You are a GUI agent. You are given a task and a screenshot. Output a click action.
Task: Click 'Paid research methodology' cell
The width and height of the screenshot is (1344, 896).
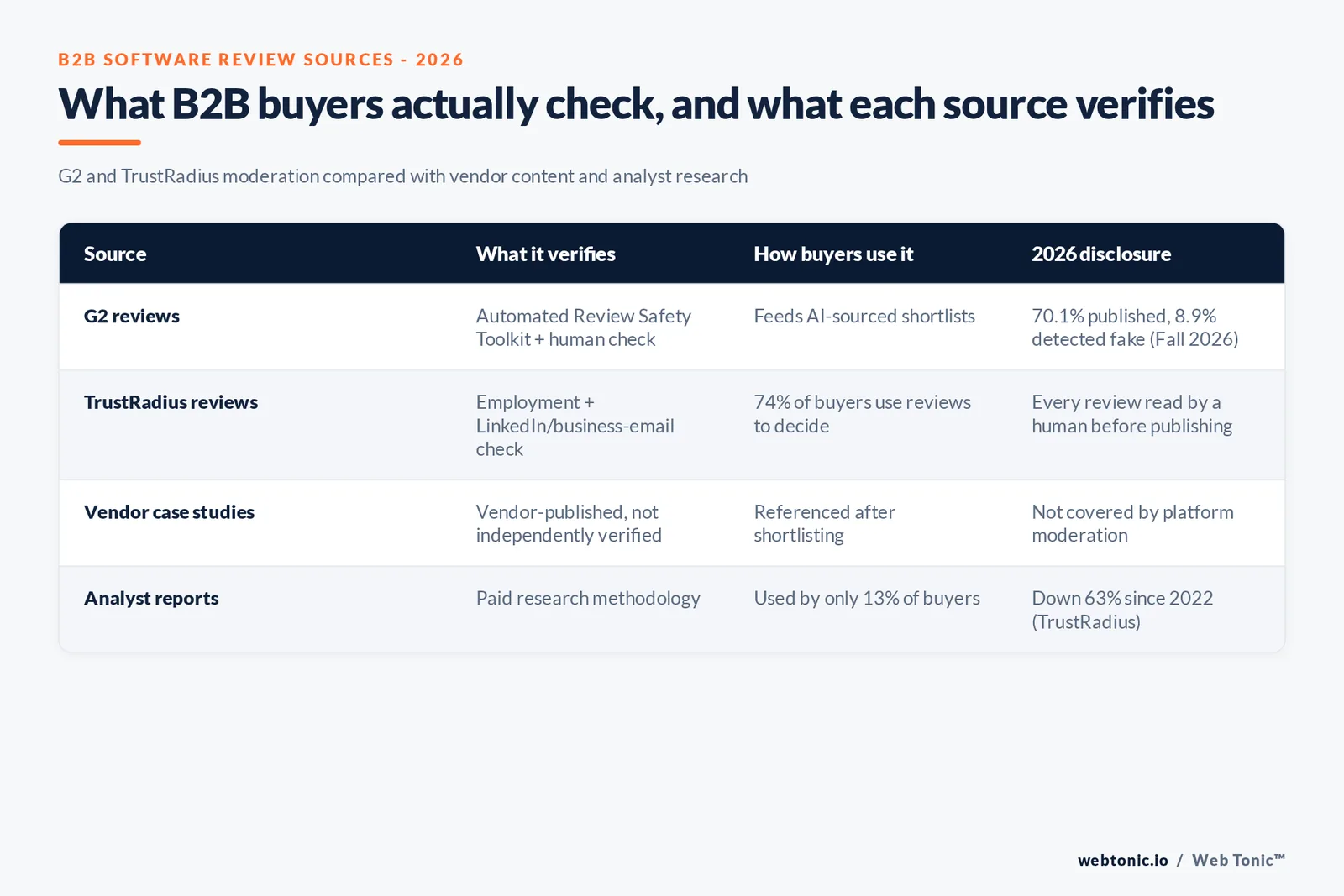pyautogui.click(x=588, y=599)
